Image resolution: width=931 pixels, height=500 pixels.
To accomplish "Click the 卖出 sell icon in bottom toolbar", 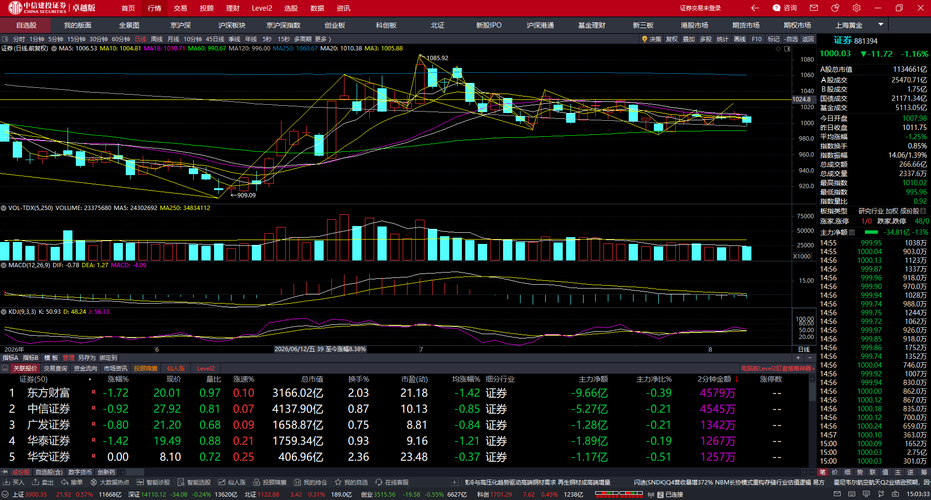I will coord(35,482).
